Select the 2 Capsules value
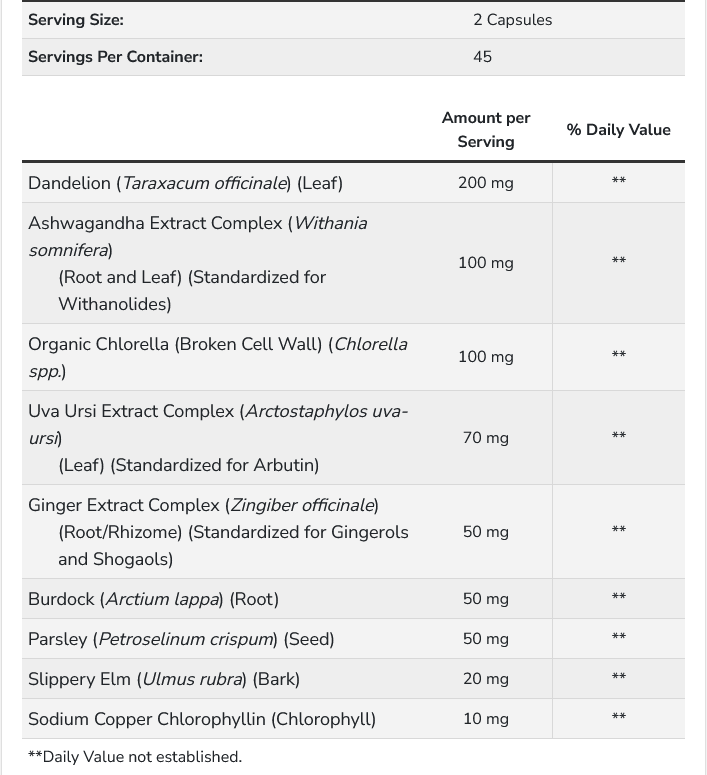This screenshot has height=775, width=707. (512, 20)
